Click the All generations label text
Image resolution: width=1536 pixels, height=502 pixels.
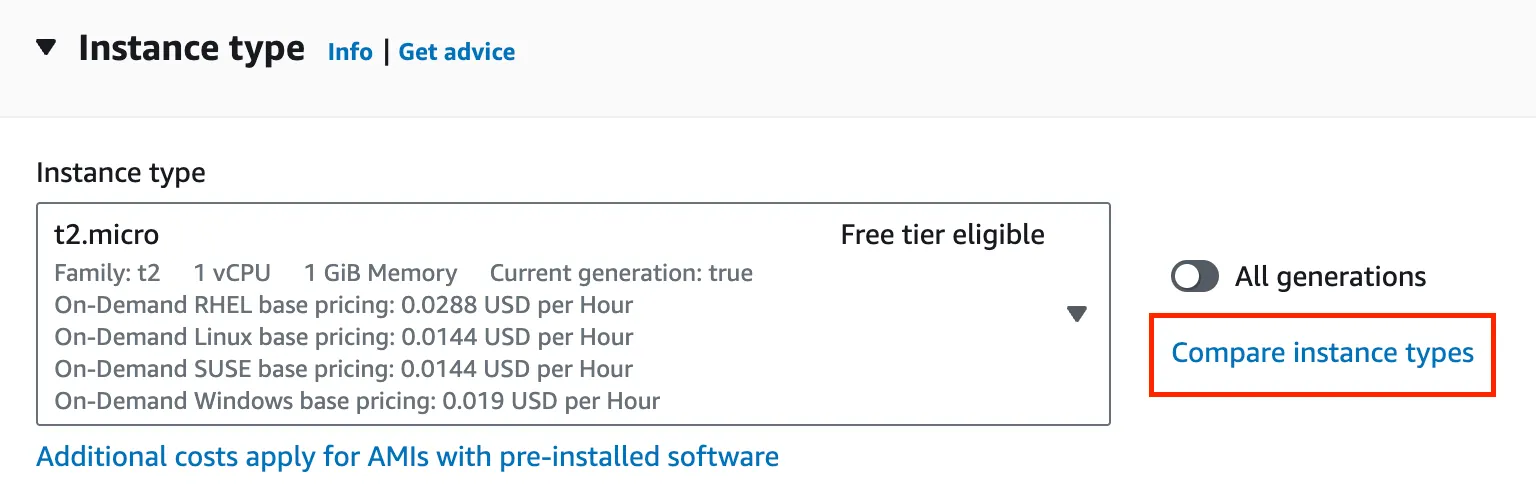[x=1330, y=277]
